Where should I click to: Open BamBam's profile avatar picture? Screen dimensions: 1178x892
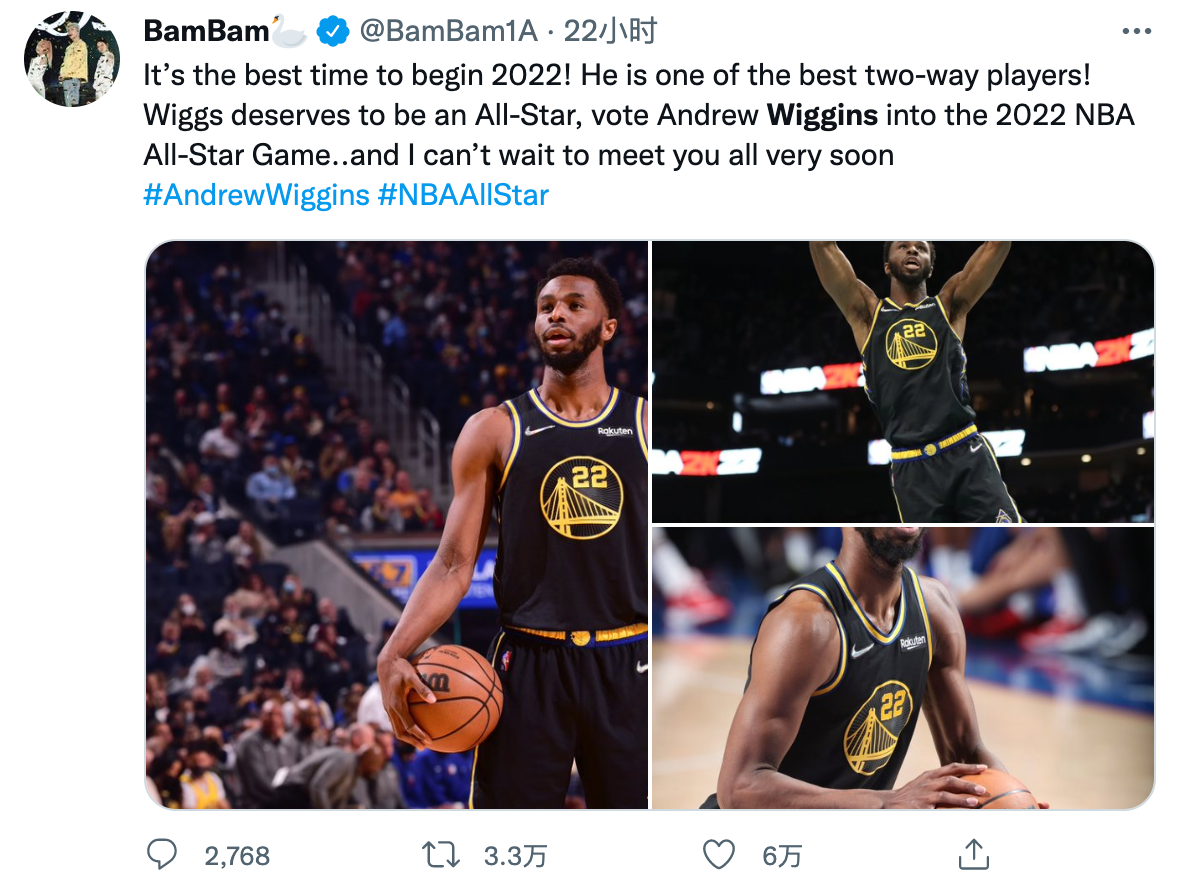[x=72, y=59]
